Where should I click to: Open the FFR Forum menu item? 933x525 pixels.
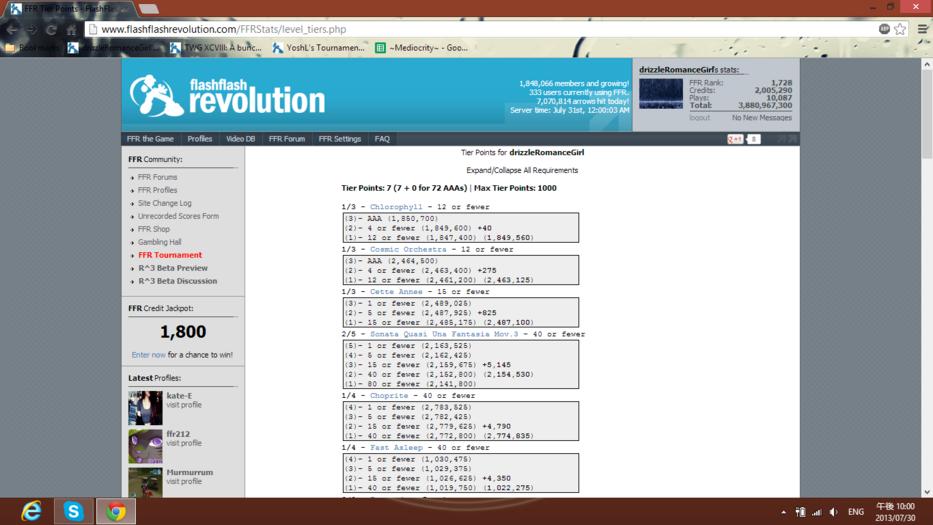click(286, 139)
